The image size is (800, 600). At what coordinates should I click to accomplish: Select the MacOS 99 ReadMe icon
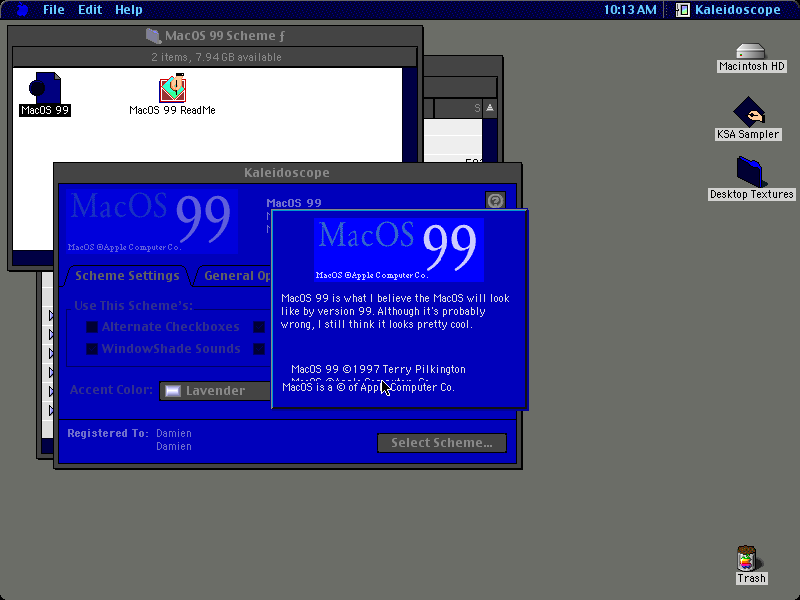(x=172, y=88)
